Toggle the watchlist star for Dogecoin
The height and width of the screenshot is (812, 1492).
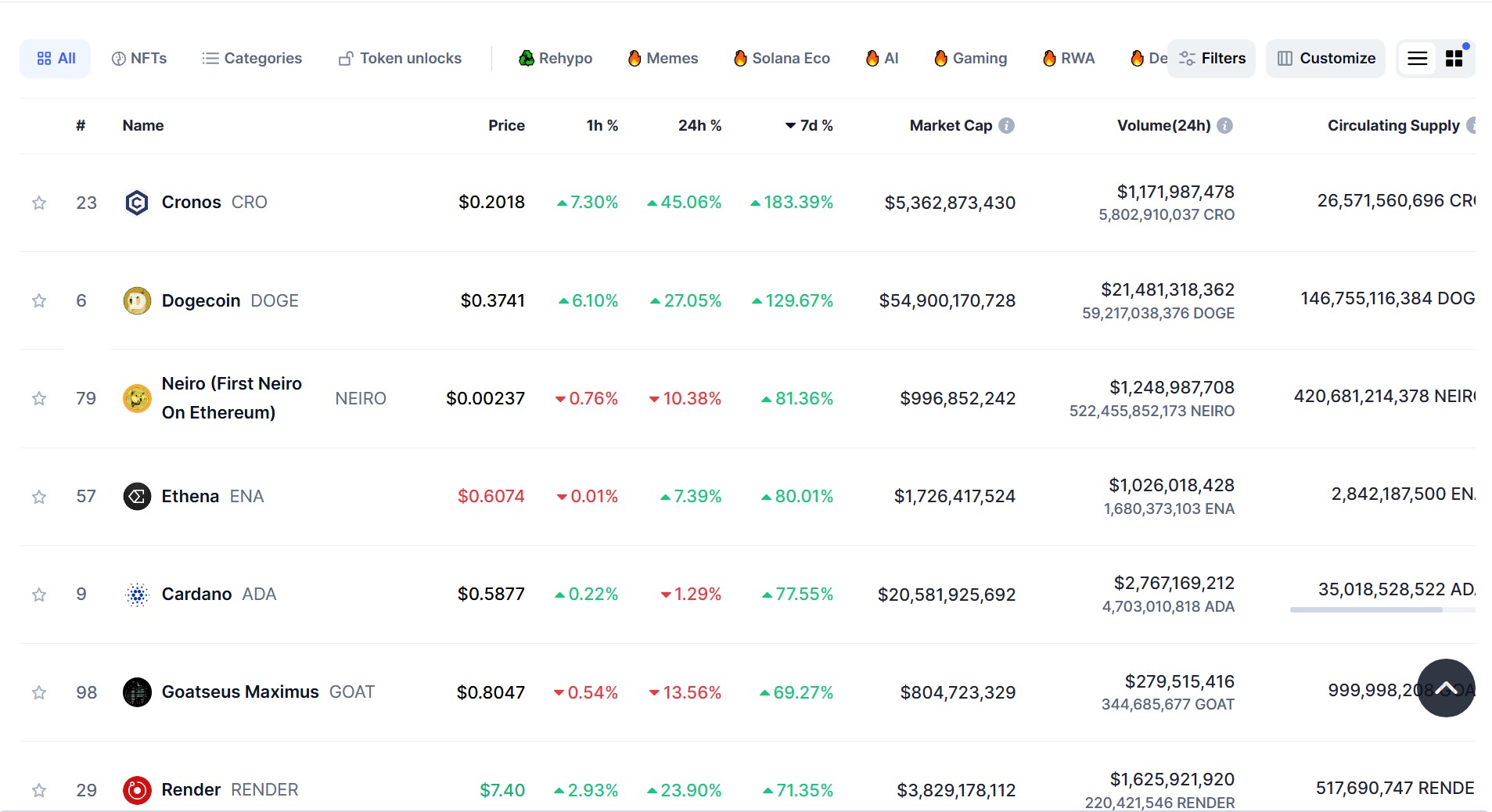click(x=39, y=301)
